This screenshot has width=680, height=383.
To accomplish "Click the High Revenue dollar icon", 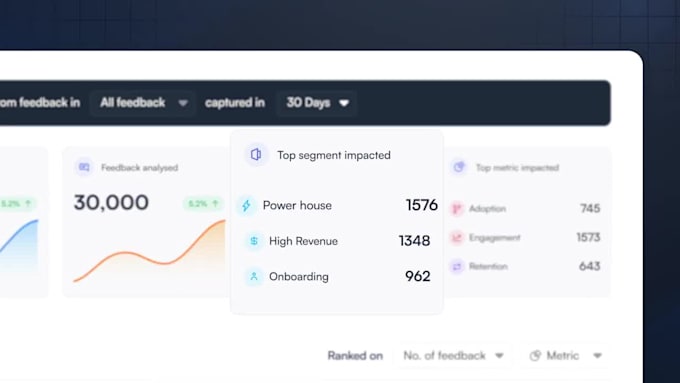I will (x=254, y=241).
